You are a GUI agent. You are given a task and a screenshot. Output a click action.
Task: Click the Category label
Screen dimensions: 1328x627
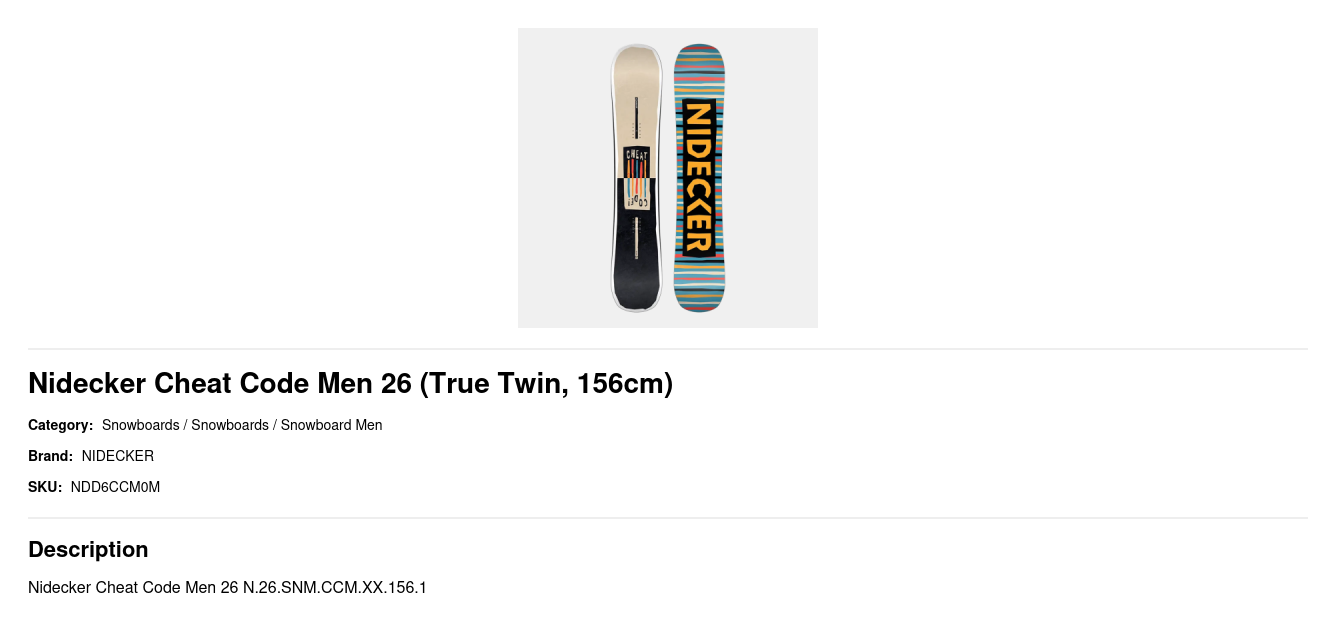(60, 425)
